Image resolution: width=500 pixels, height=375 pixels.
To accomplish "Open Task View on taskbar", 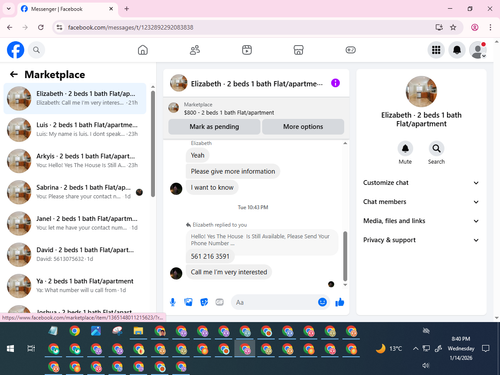I will pyautogui.click(x=31, y=349).
